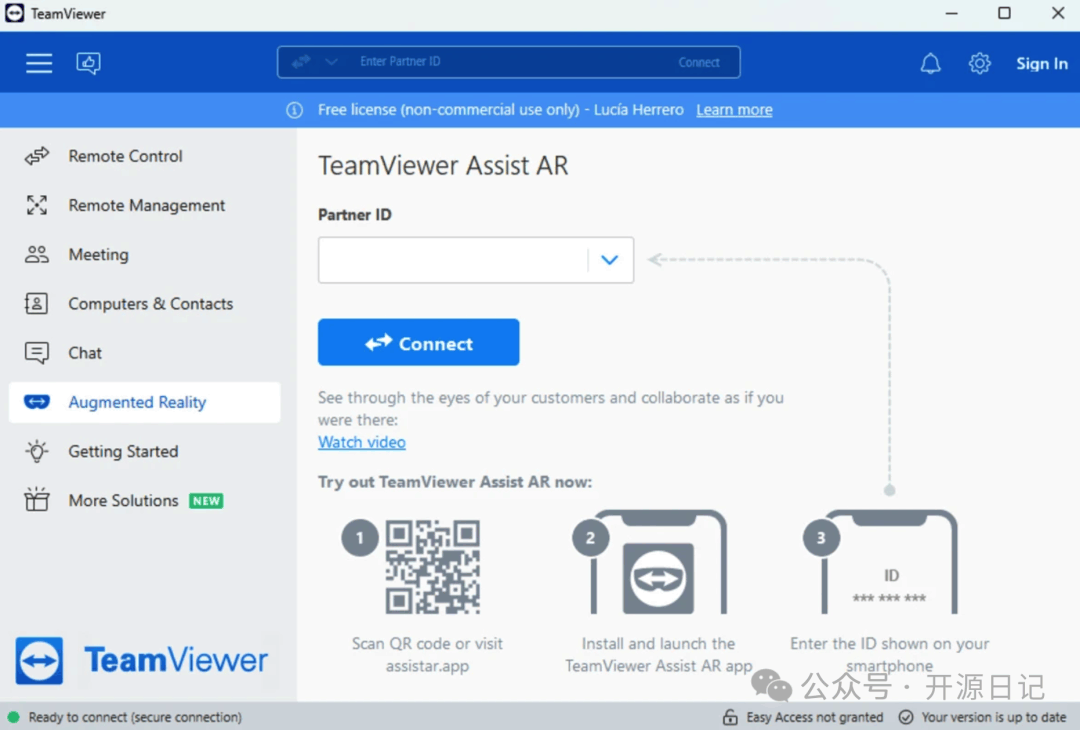This screenshot has height=730, width=1080.
Task: Click Sign In
Action: tap(1041, 63)
